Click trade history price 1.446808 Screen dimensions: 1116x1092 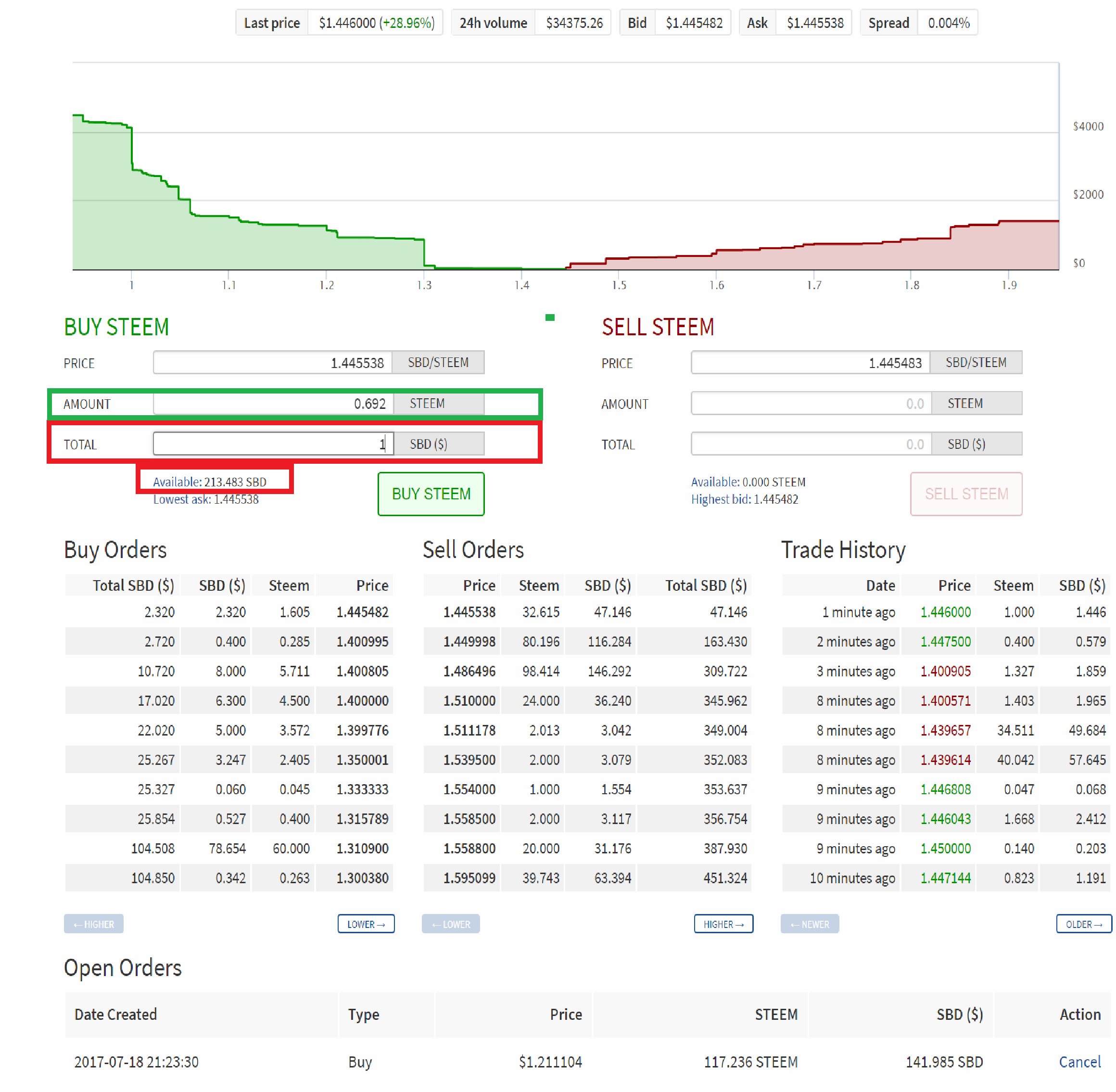click(945, 789)
